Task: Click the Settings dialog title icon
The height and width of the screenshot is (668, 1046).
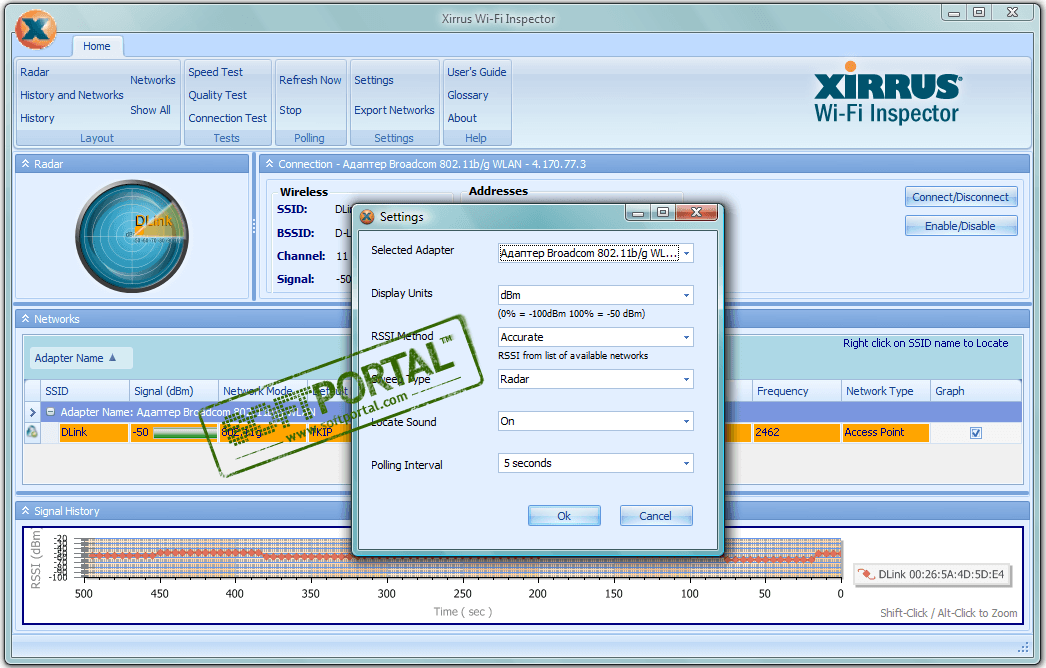Action: [367, 217]
